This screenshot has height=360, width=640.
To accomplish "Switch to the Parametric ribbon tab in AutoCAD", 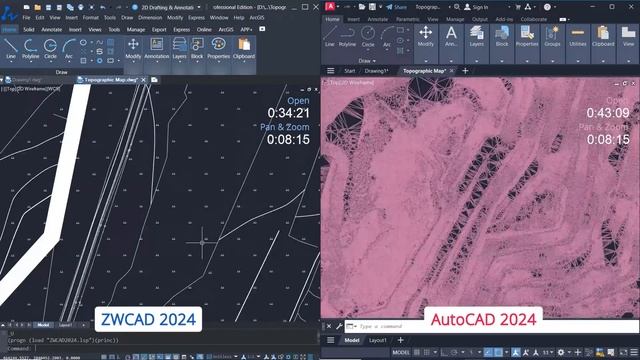I will (x=407, y=19).
